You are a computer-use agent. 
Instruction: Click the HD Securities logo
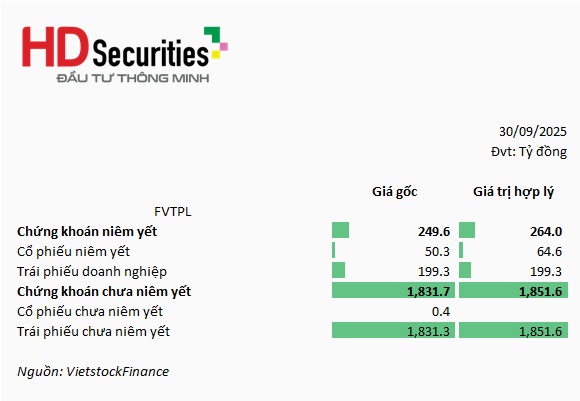tap(125, 55)
